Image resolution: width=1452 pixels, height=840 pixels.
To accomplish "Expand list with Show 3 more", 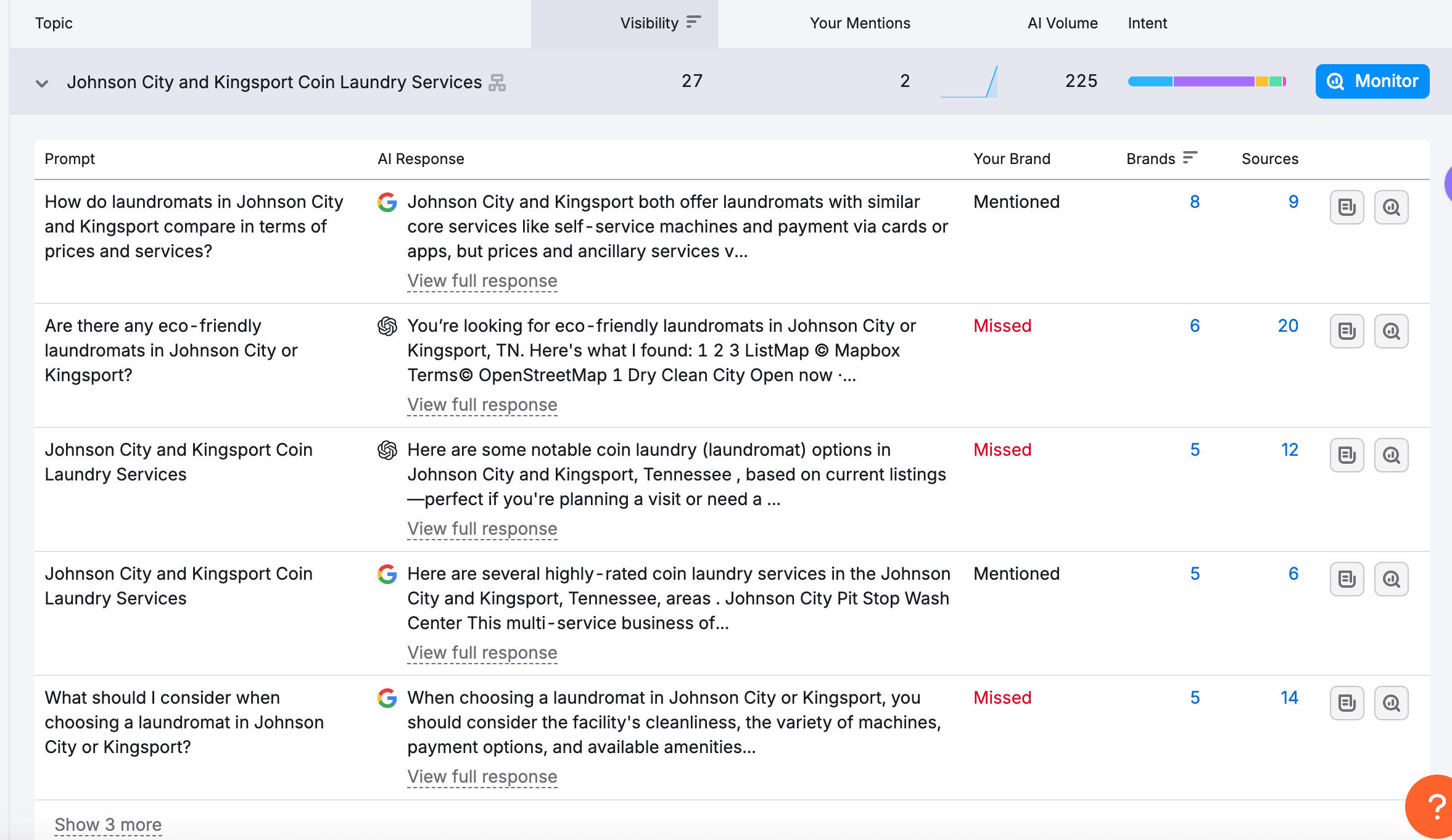I will 108,825.
